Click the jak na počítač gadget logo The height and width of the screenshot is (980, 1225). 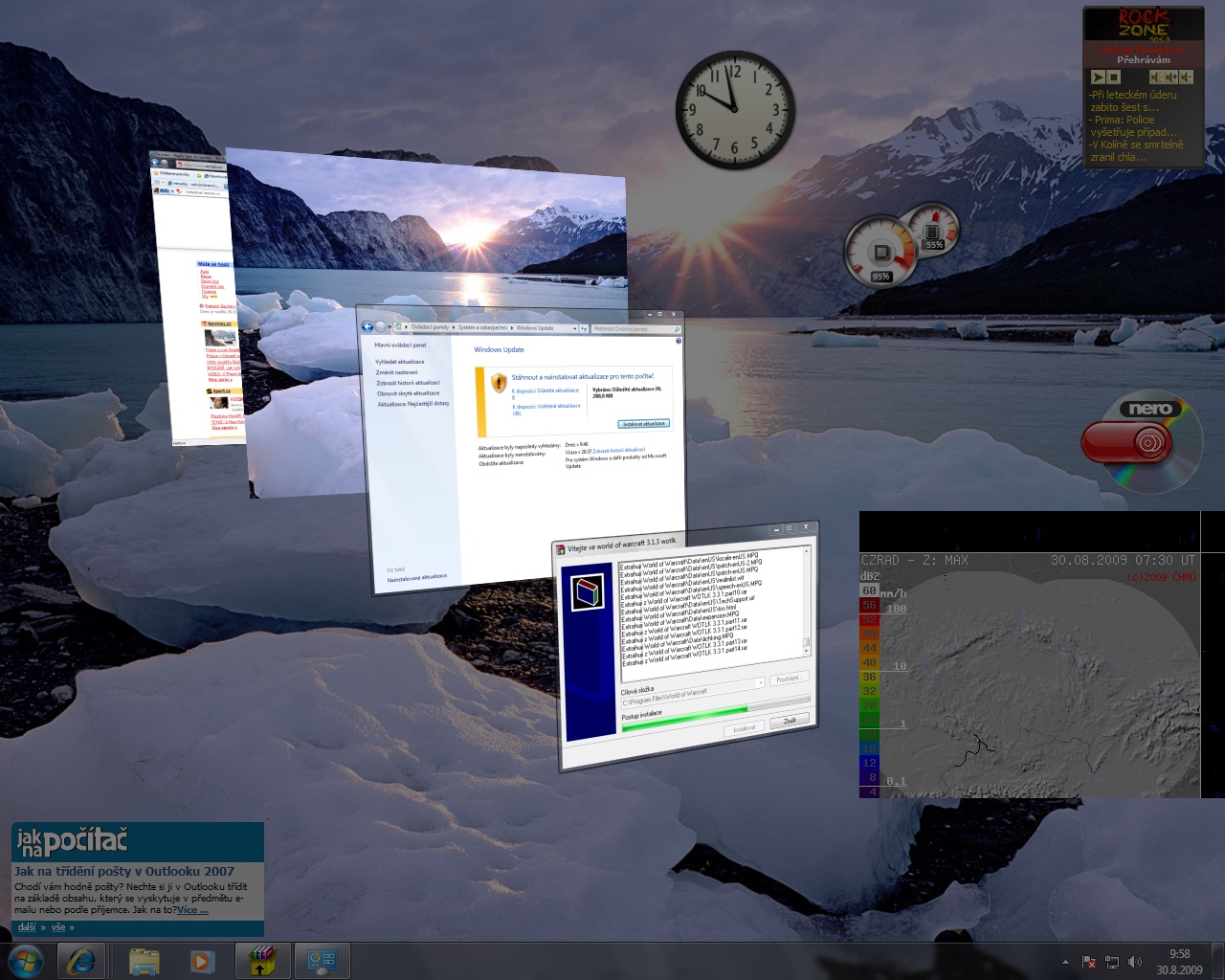(72, 842)
